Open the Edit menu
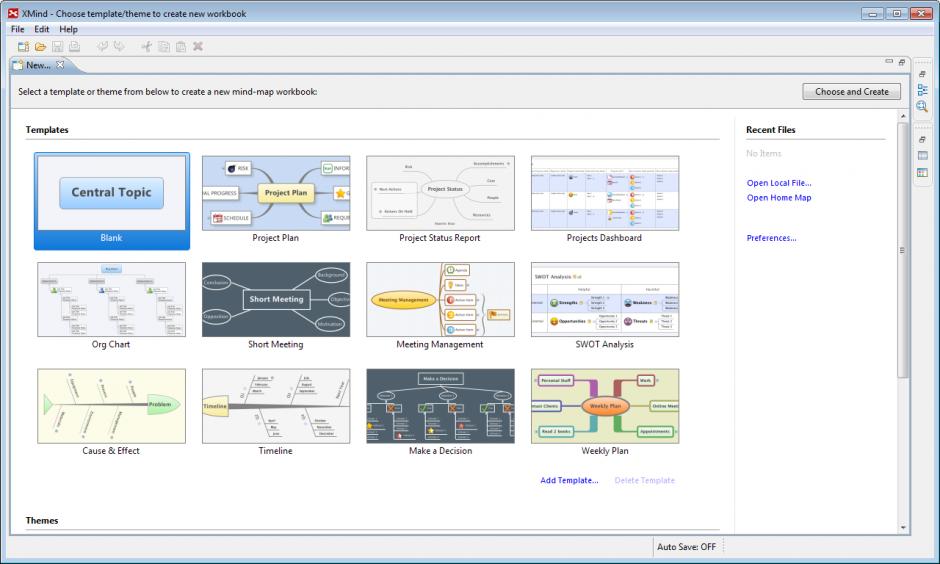The image size is (940, 564). click(41, 29)
